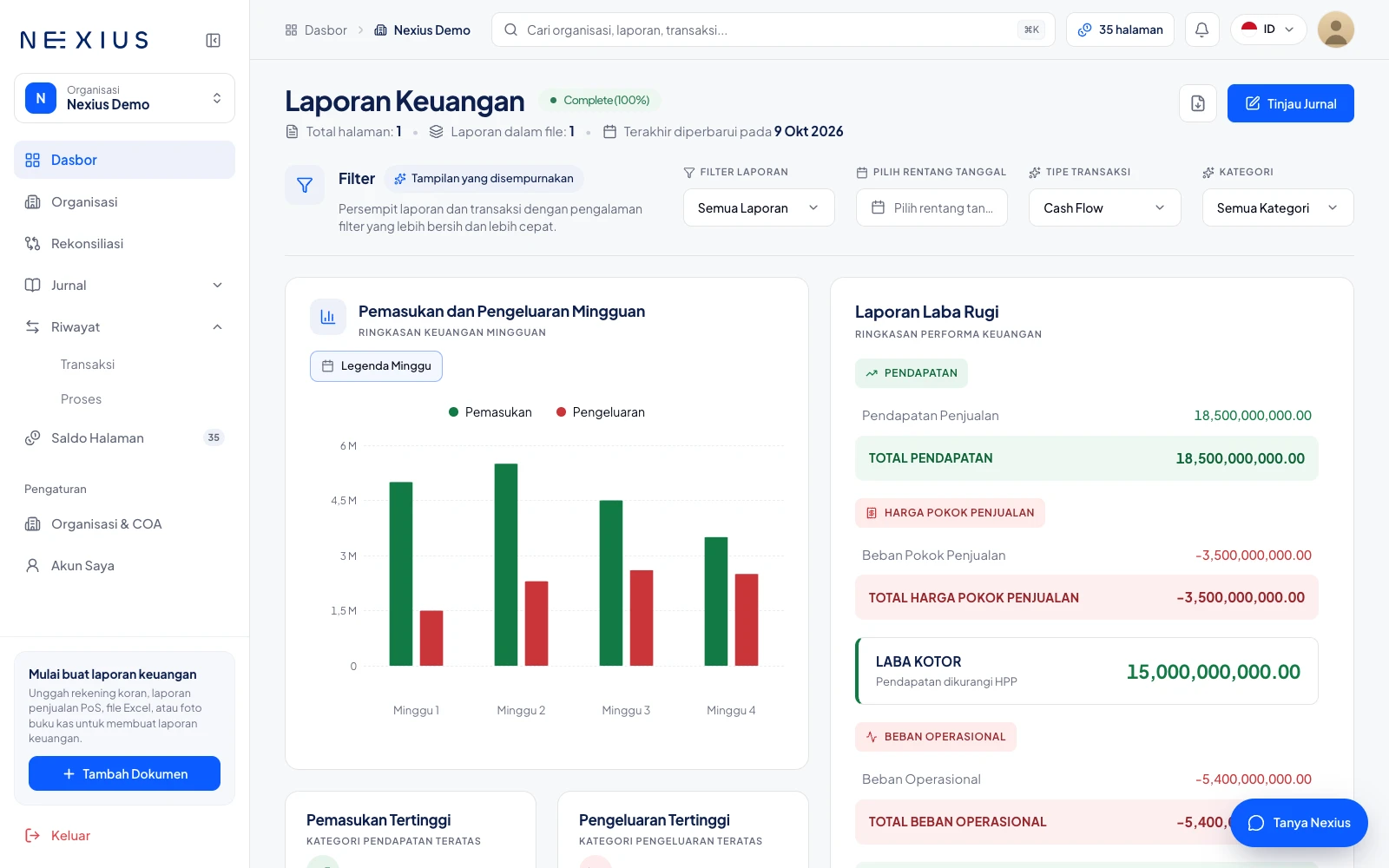Click the weekly bar chart icon
Viewport: 1389px width, 868px height.
click(328, 317)
